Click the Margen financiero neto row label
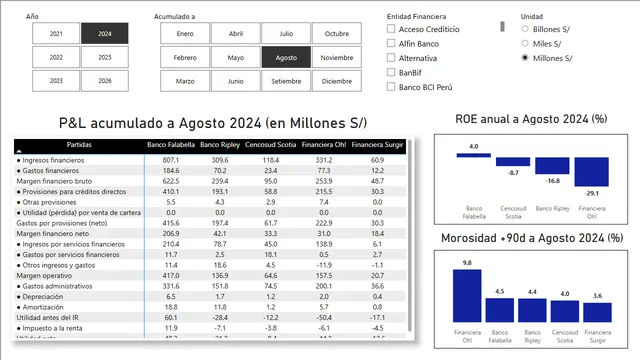This screenshot has height=360, width=640. coord(53,233)
